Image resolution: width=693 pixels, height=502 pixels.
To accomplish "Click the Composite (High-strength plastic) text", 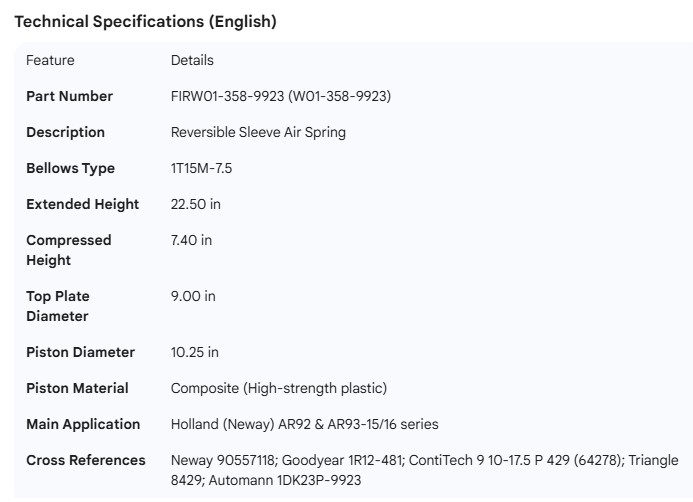I will click(x=278, y=388).
